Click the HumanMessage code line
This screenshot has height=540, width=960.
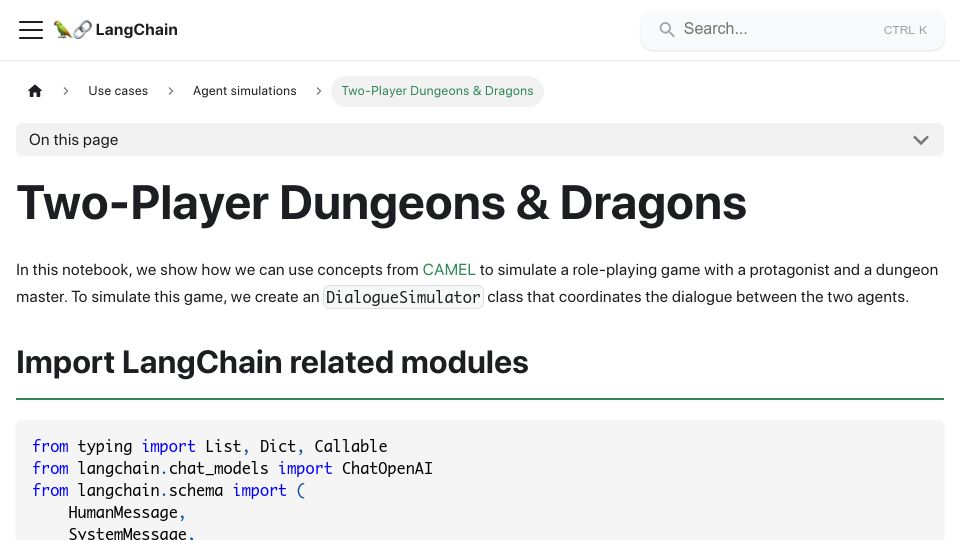click(x=127, y=512)
